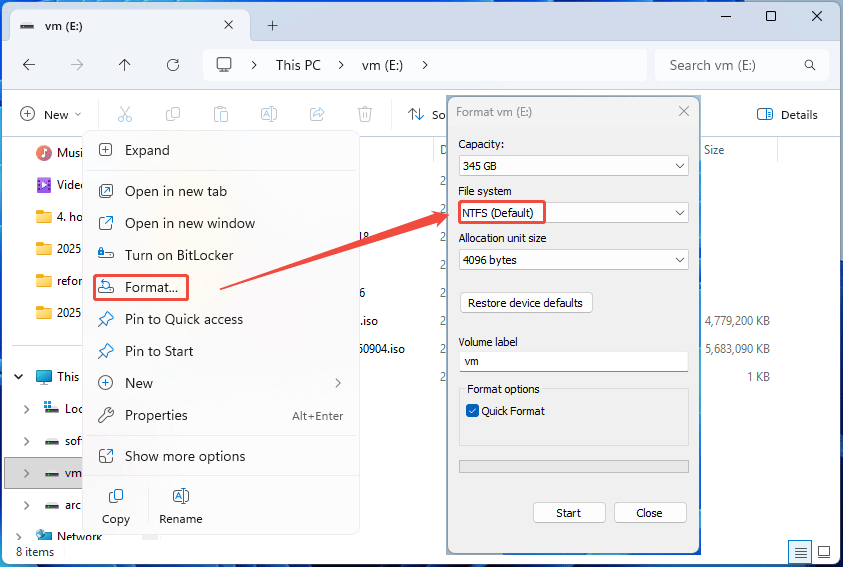843x567 pixels.
Task: Expand the Network tree node
Action: [19, 536]
